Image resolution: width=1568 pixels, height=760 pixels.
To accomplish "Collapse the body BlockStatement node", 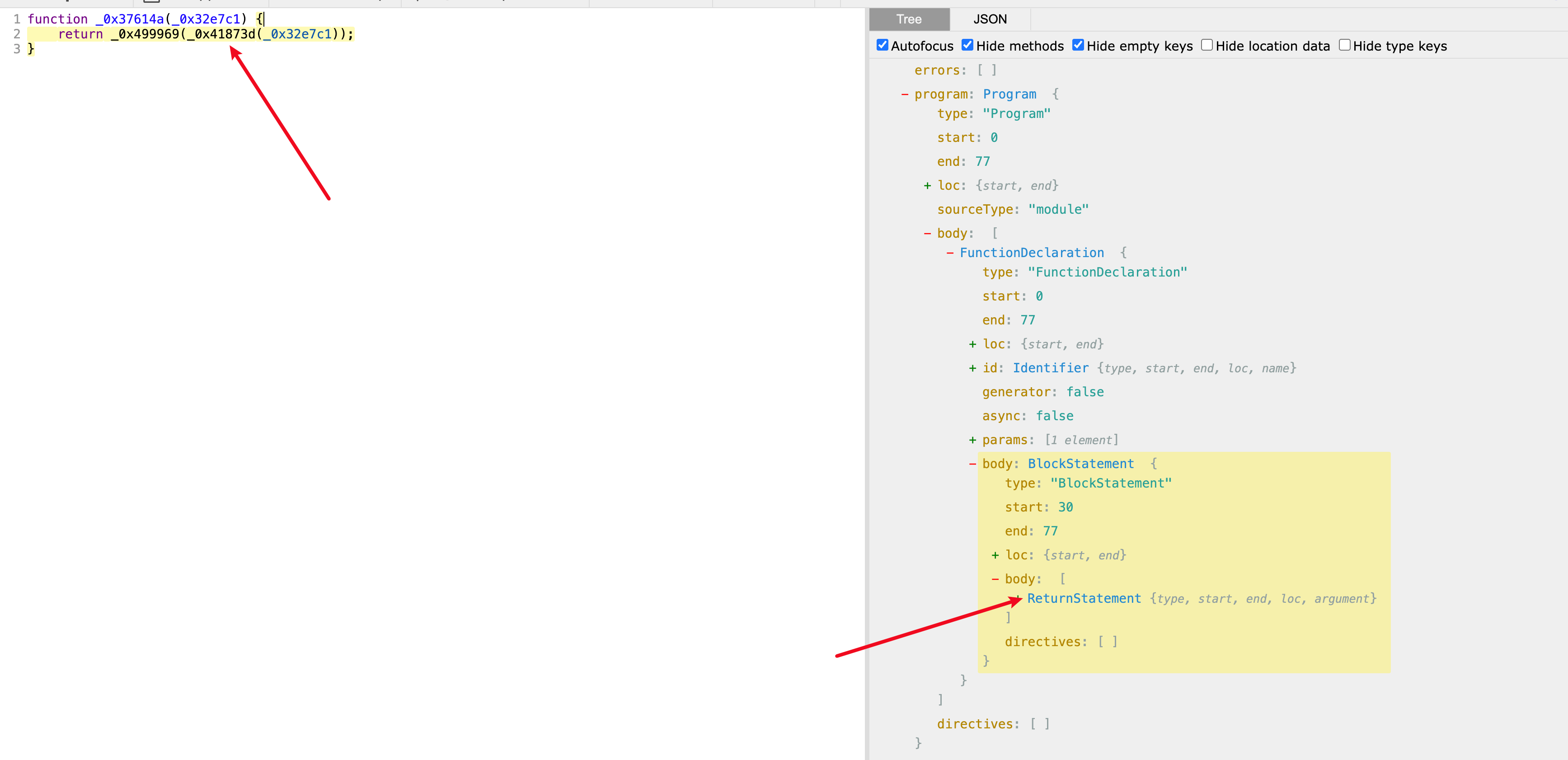I will pos(972,464).
